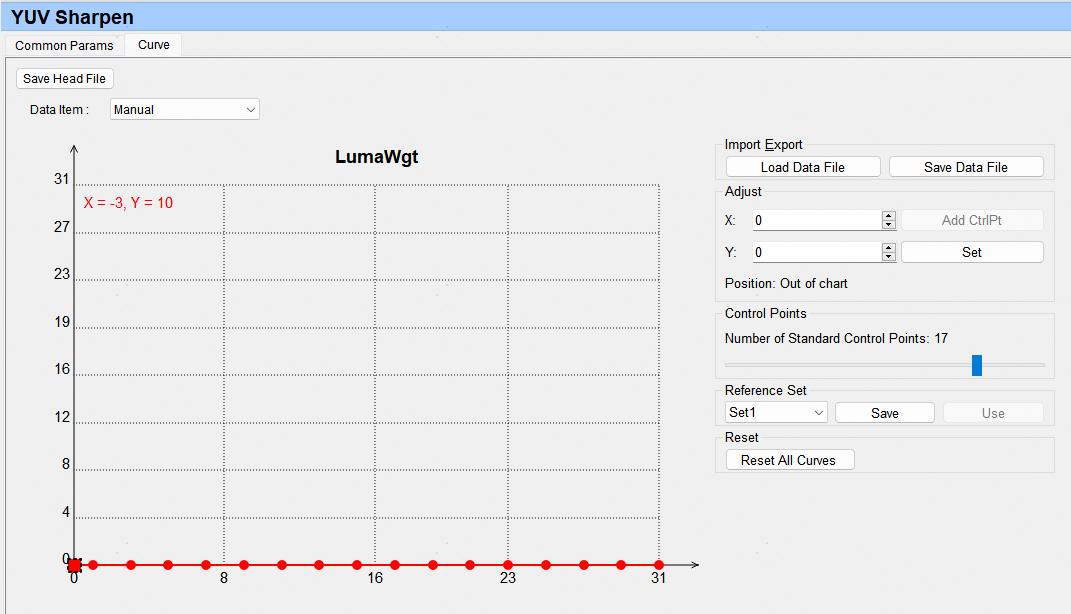Open the Data Item dropdown
This screenshot has width=1071, height=614.
(185, 110)
